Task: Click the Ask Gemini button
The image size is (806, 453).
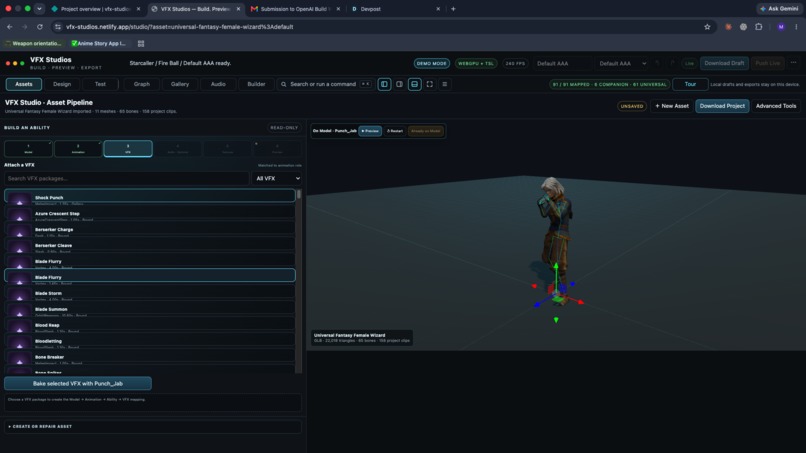Action: pyautogui.click(x=779, y=9)
